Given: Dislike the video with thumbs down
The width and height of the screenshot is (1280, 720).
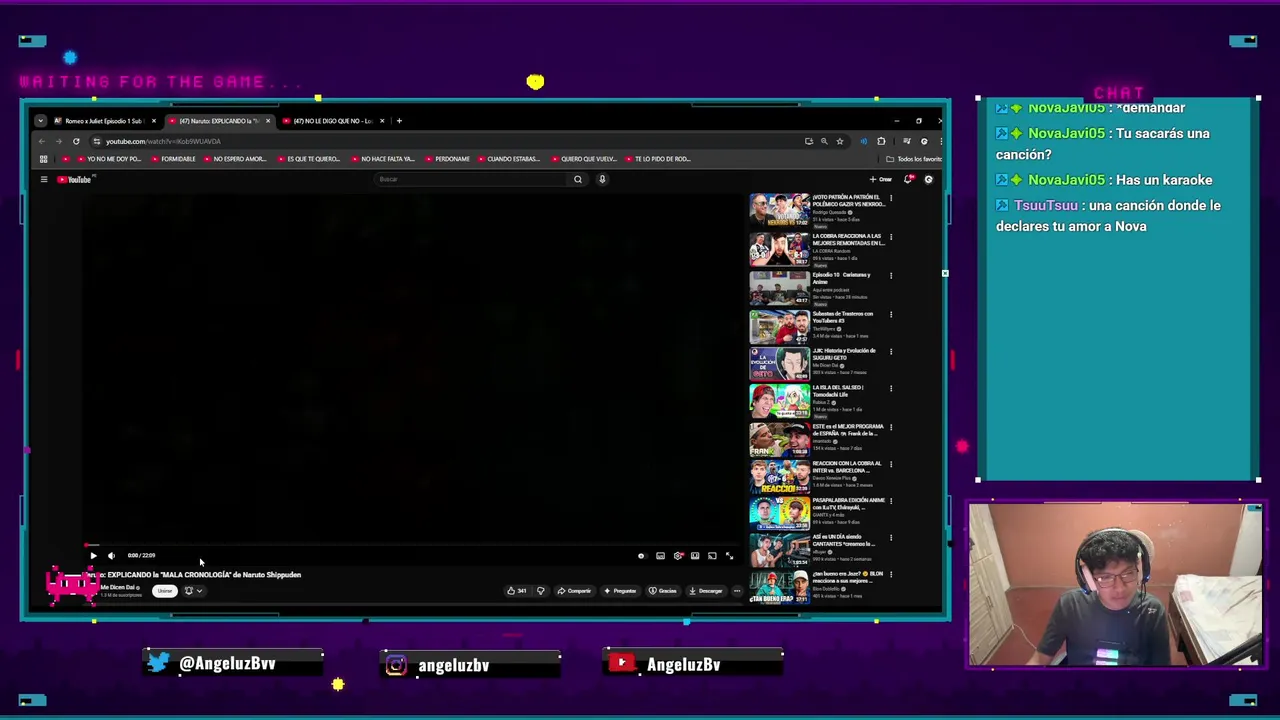Looking at the screenshot, I should [541, 591].
